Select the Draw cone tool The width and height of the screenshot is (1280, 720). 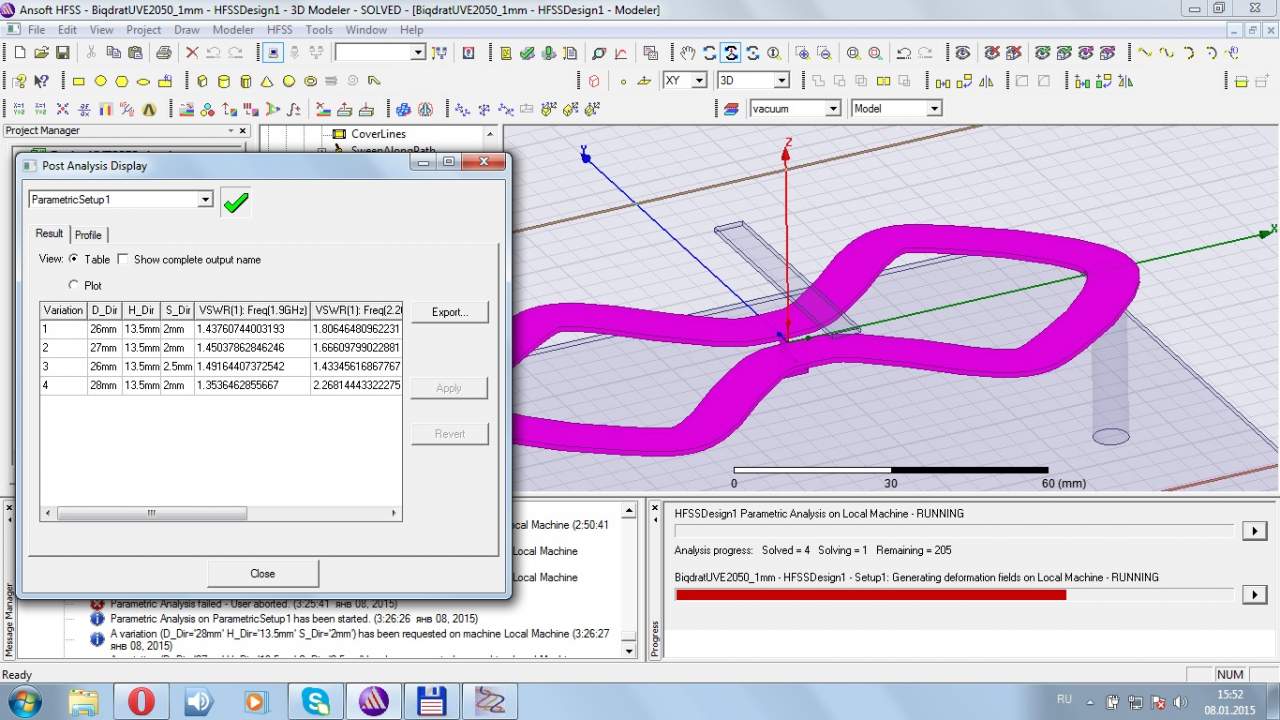[x=267, y=81]
